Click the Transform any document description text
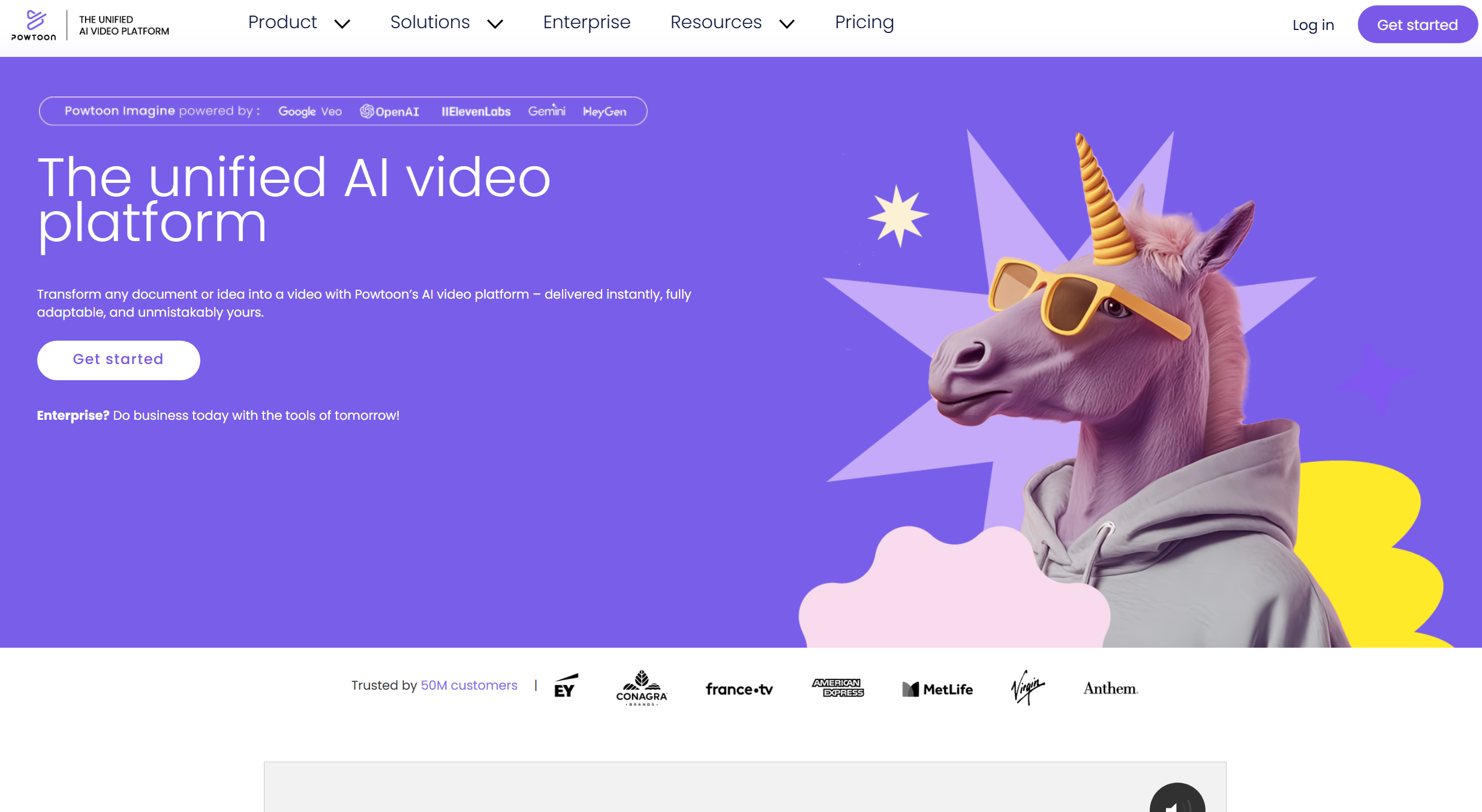1482x812 pixels. click(364, 303)
